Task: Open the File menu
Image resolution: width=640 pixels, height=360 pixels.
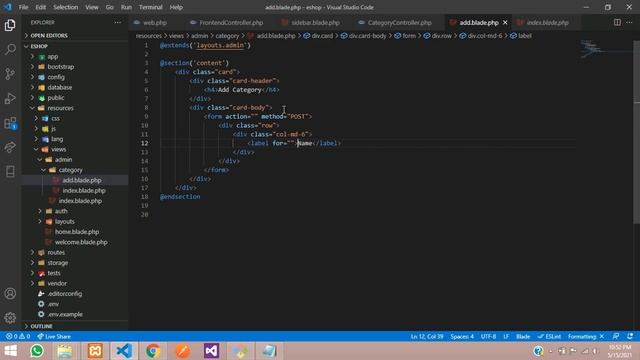Action: pyautogui.click(x=23, y=7)
